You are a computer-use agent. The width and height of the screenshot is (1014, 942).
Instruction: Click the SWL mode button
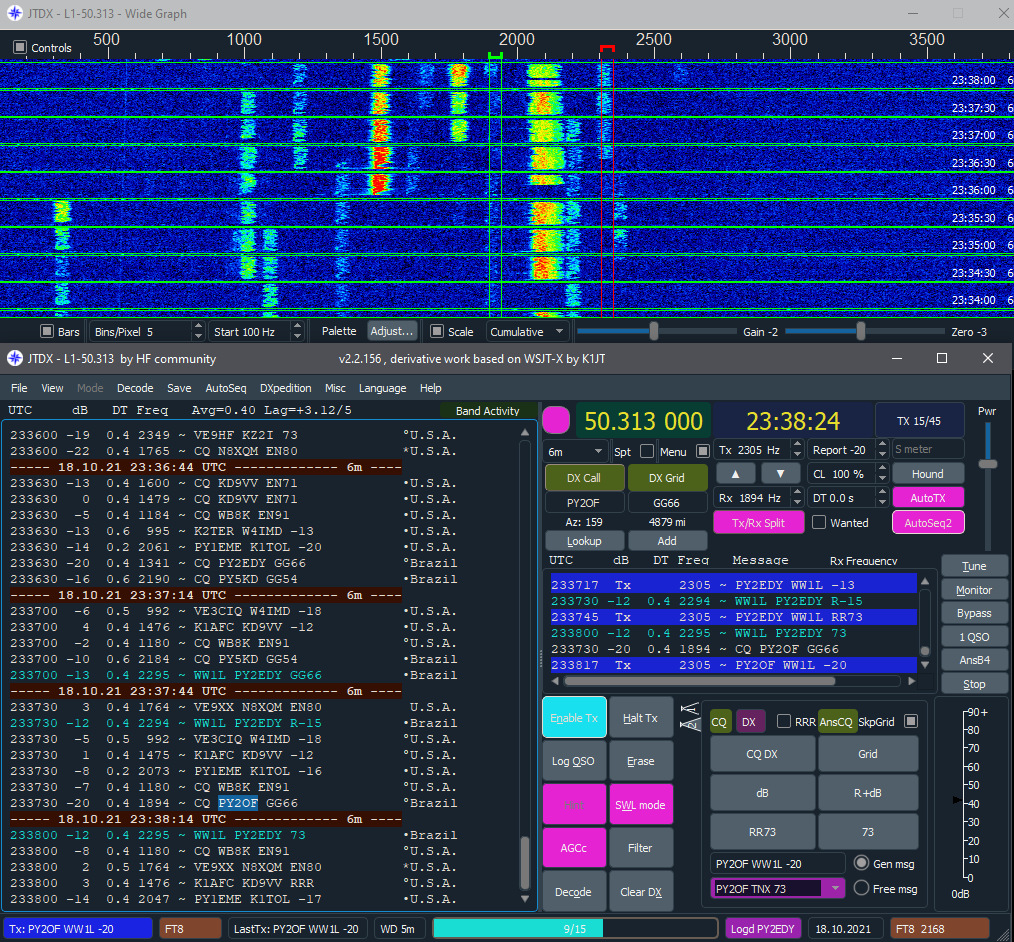[640, 804]
